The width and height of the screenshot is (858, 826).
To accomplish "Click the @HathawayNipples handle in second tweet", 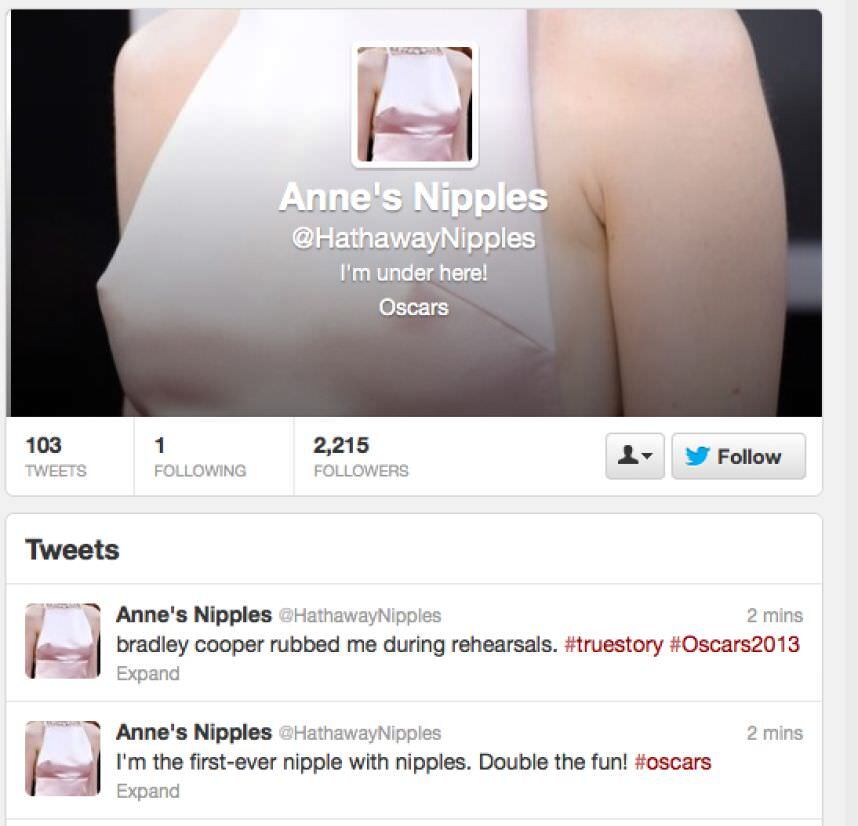I will point(360,733).
